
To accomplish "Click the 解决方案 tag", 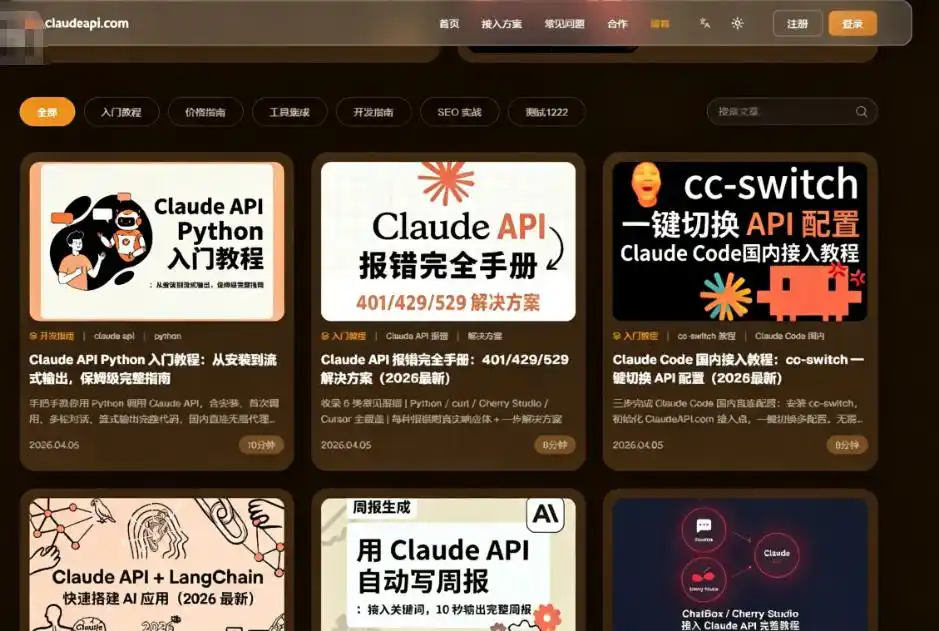I will [485, 336].
